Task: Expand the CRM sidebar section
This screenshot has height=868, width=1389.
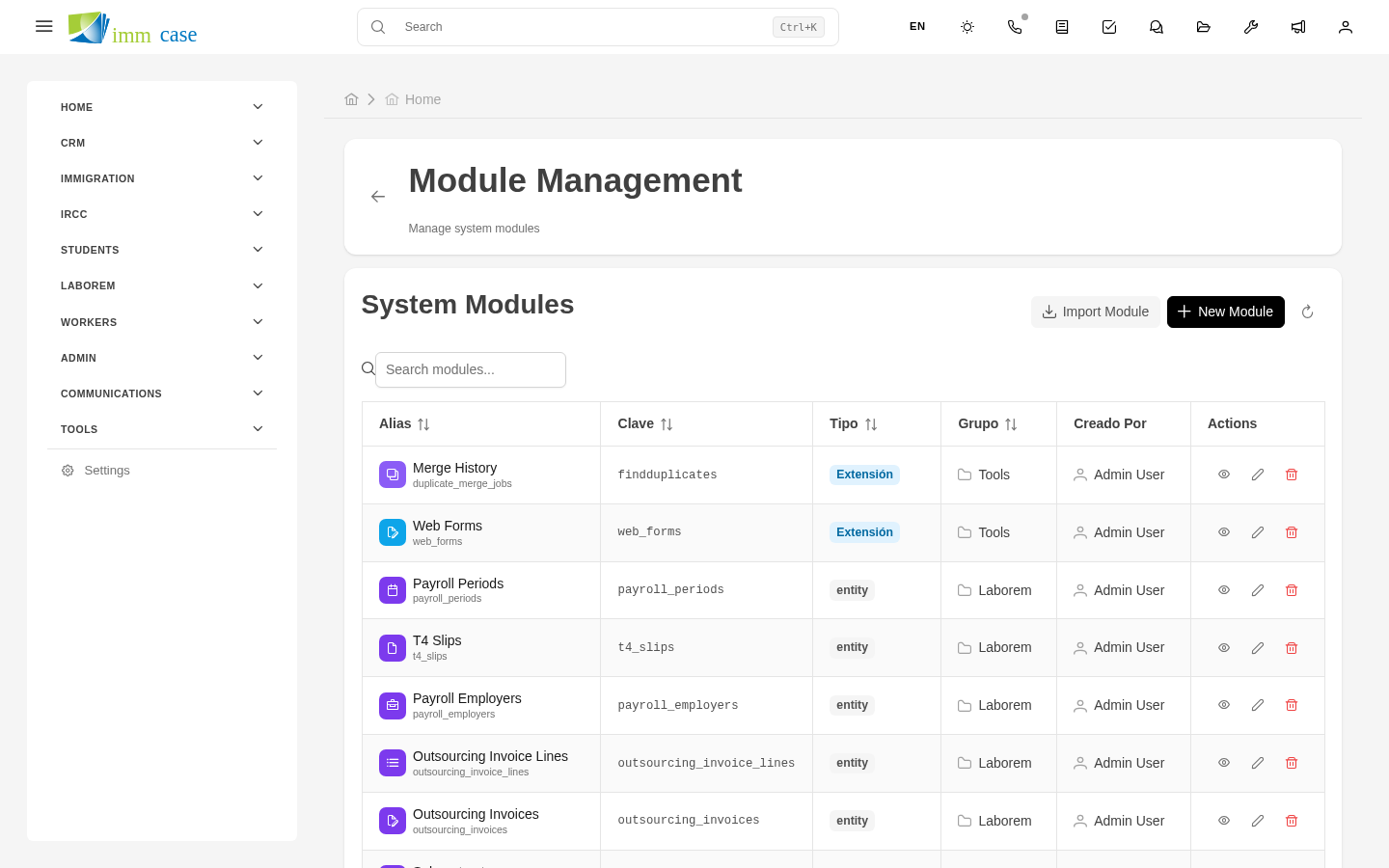Action: coord(162,143)
